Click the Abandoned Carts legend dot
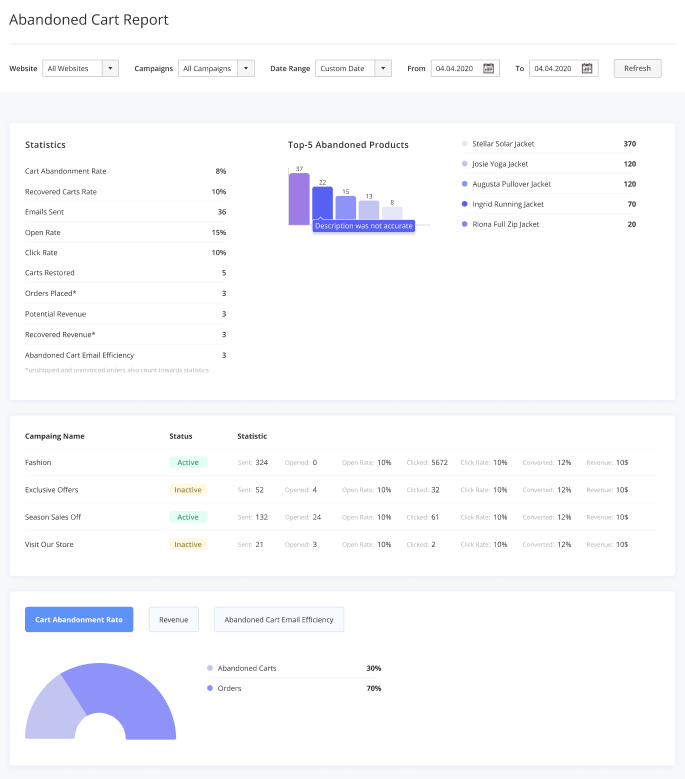Viewport: 685px width, 779px height. (210, 668)
